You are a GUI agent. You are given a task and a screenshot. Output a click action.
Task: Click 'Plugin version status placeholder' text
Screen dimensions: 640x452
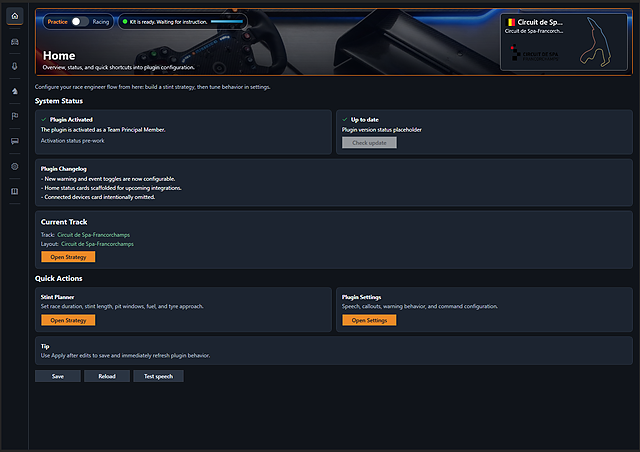pos(382,129)
